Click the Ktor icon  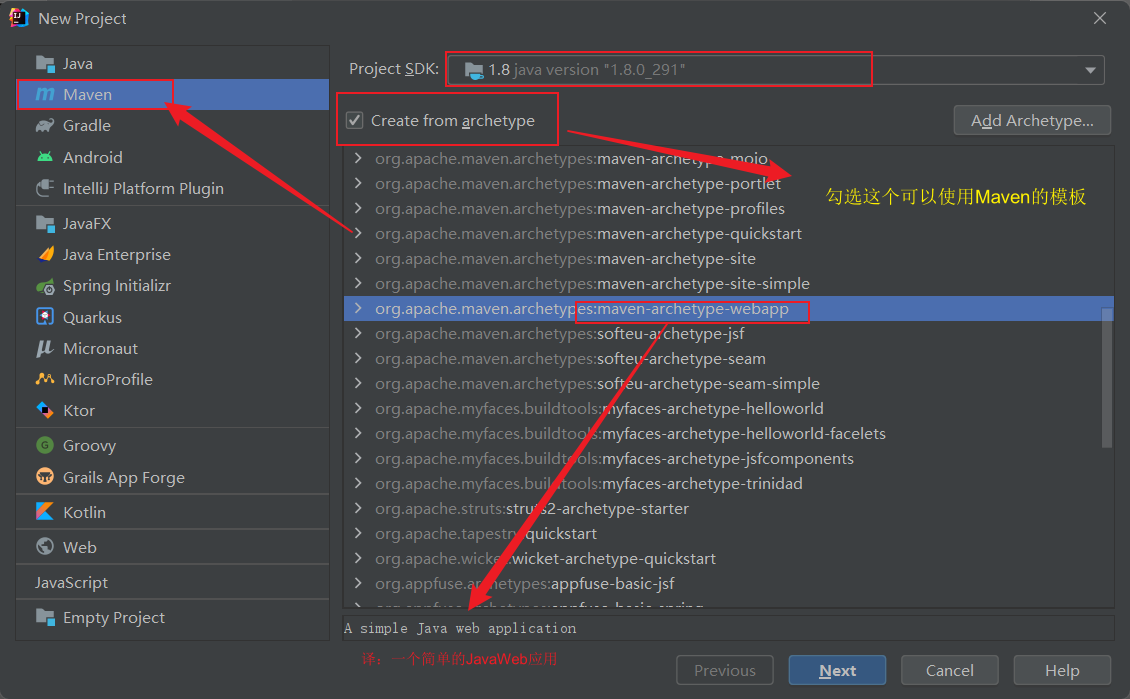pyautogui.click(x=45, y=410)
